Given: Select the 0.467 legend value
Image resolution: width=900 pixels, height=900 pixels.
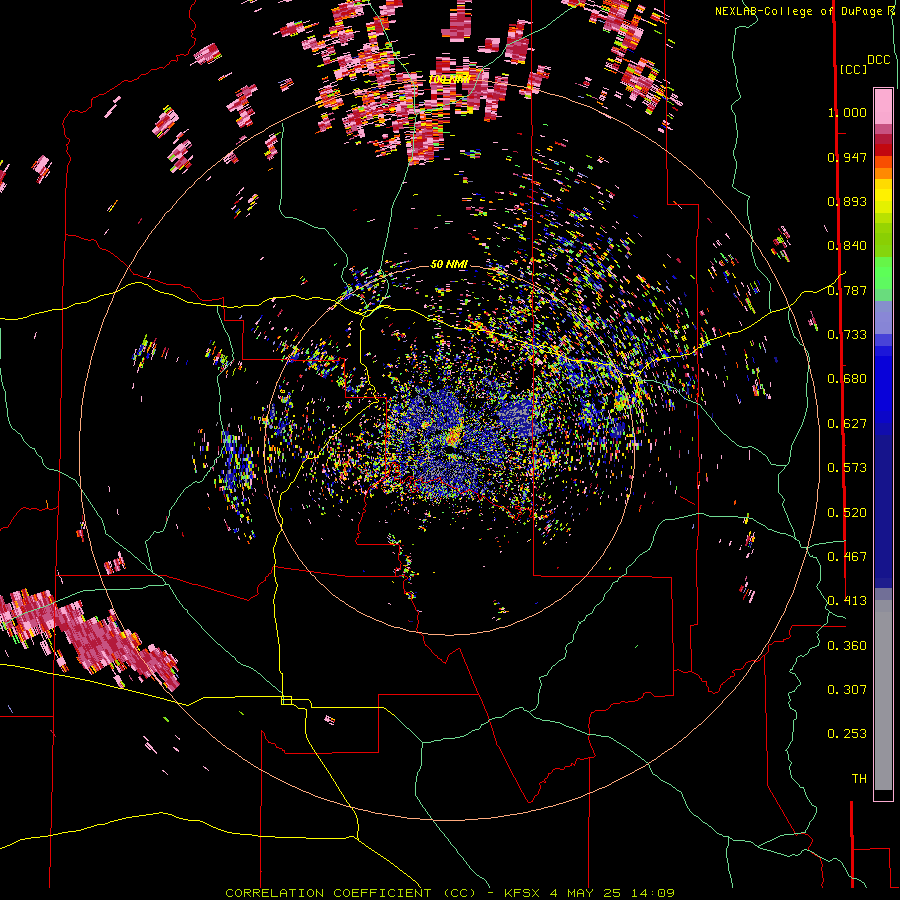Looking at the screenshot, I should (847, 557).
